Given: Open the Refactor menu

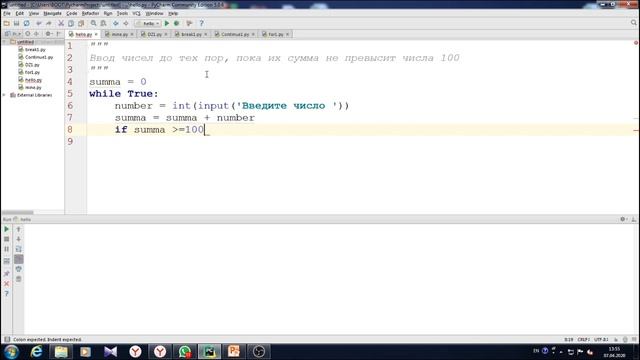Looking at the screenshot, I should point(91,13).
